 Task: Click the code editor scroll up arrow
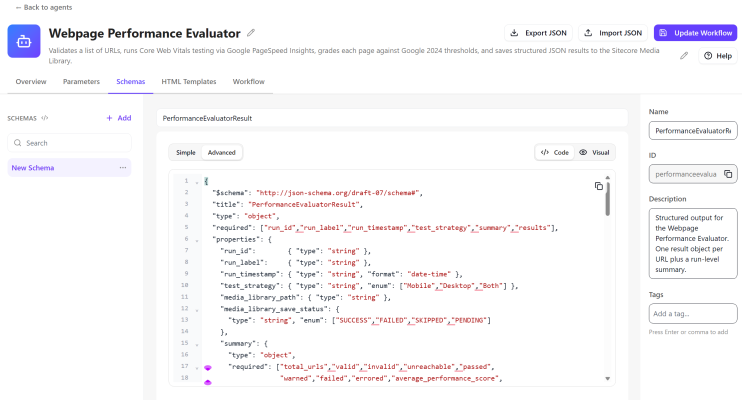[608, 178]
